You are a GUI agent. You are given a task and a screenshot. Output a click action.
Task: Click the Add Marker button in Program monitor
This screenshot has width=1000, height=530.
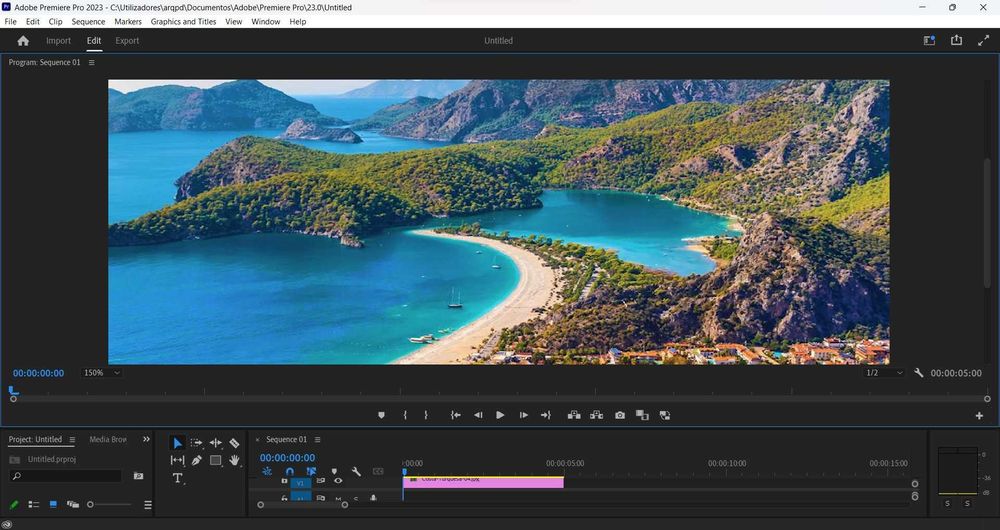381,415
